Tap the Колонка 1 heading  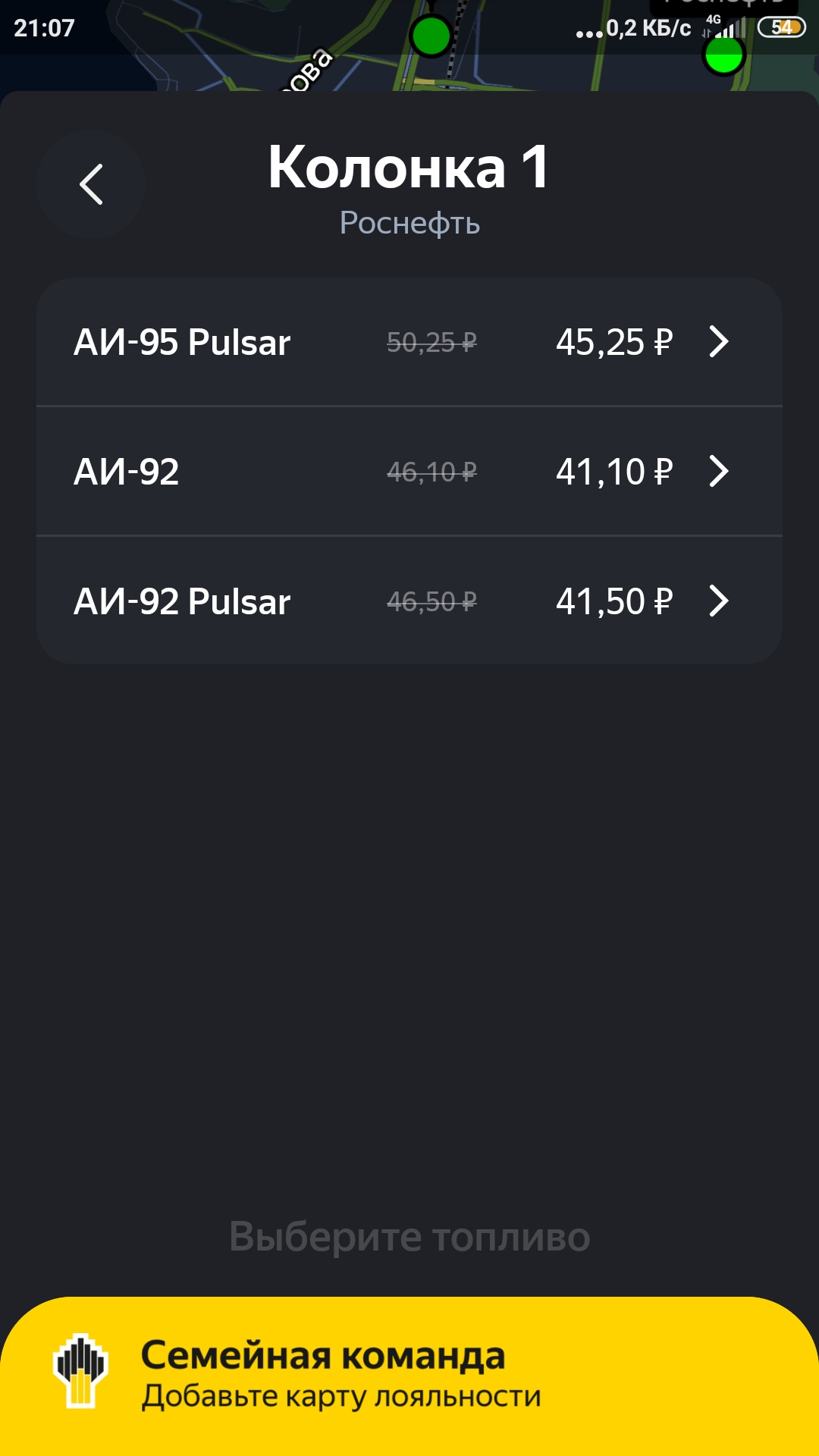click(x=409, y=168)
